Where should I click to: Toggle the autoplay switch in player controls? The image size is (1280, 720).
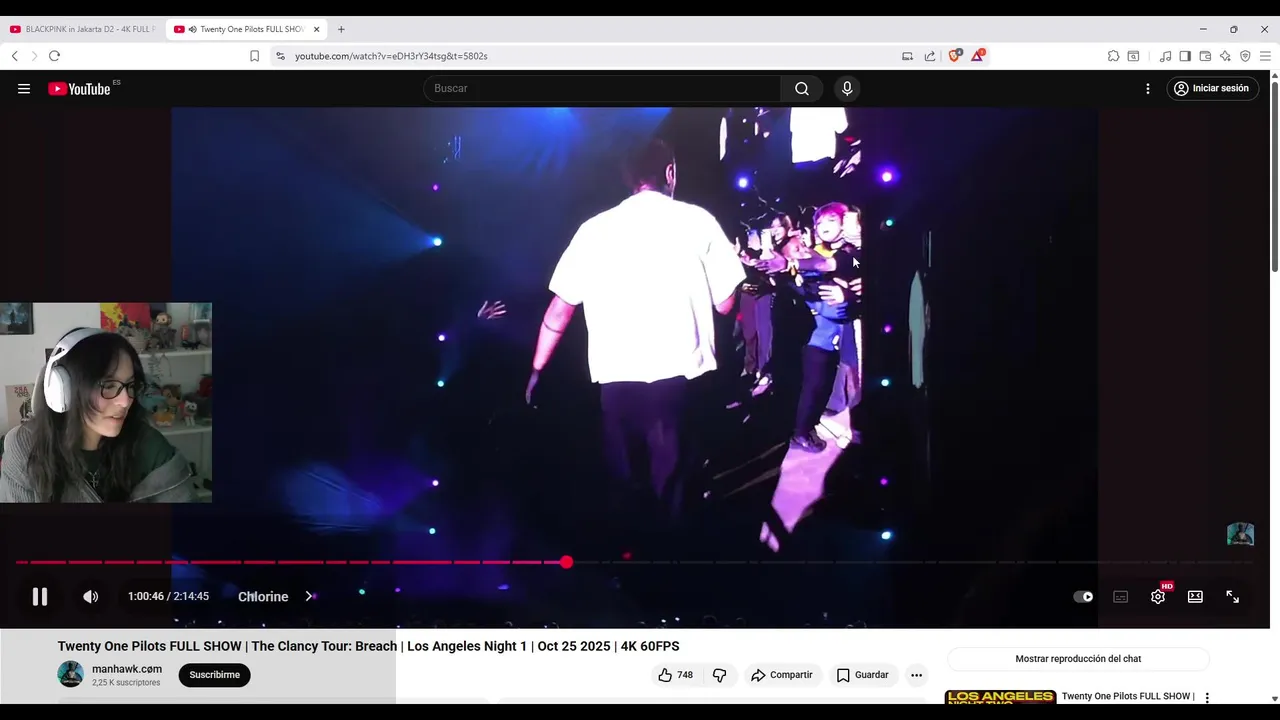point(1083,596)
